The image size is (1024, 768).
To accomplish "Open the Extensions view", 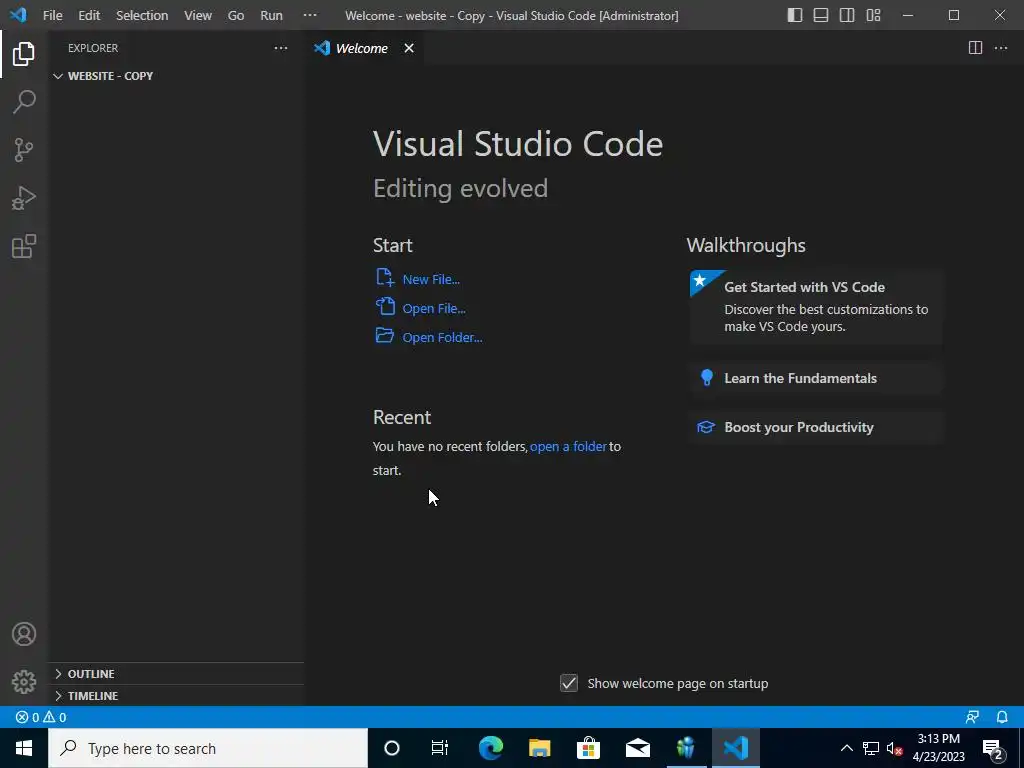I will 24,246.
